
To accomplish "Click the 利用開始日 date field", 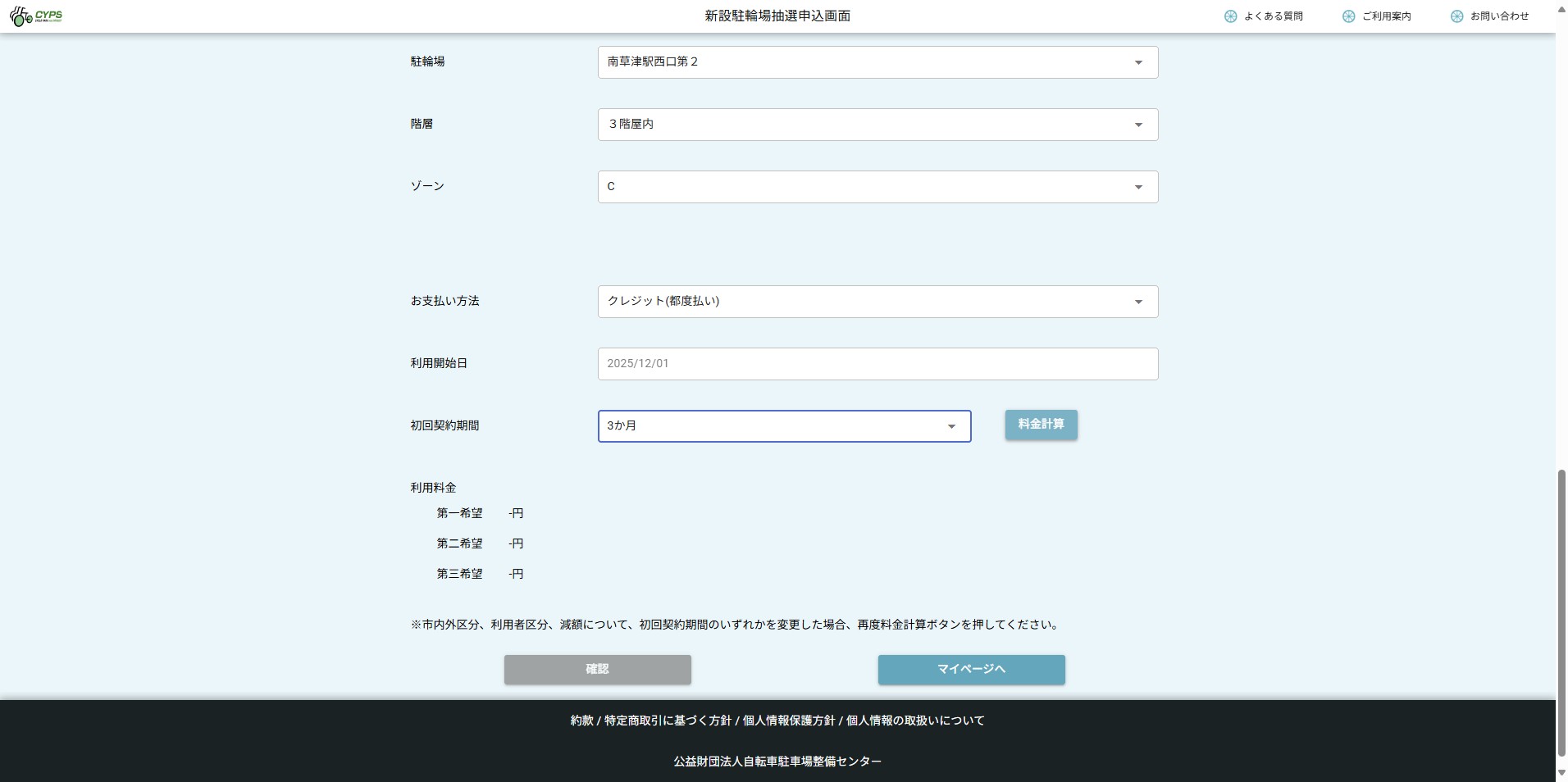I will [x=877, y=364].
